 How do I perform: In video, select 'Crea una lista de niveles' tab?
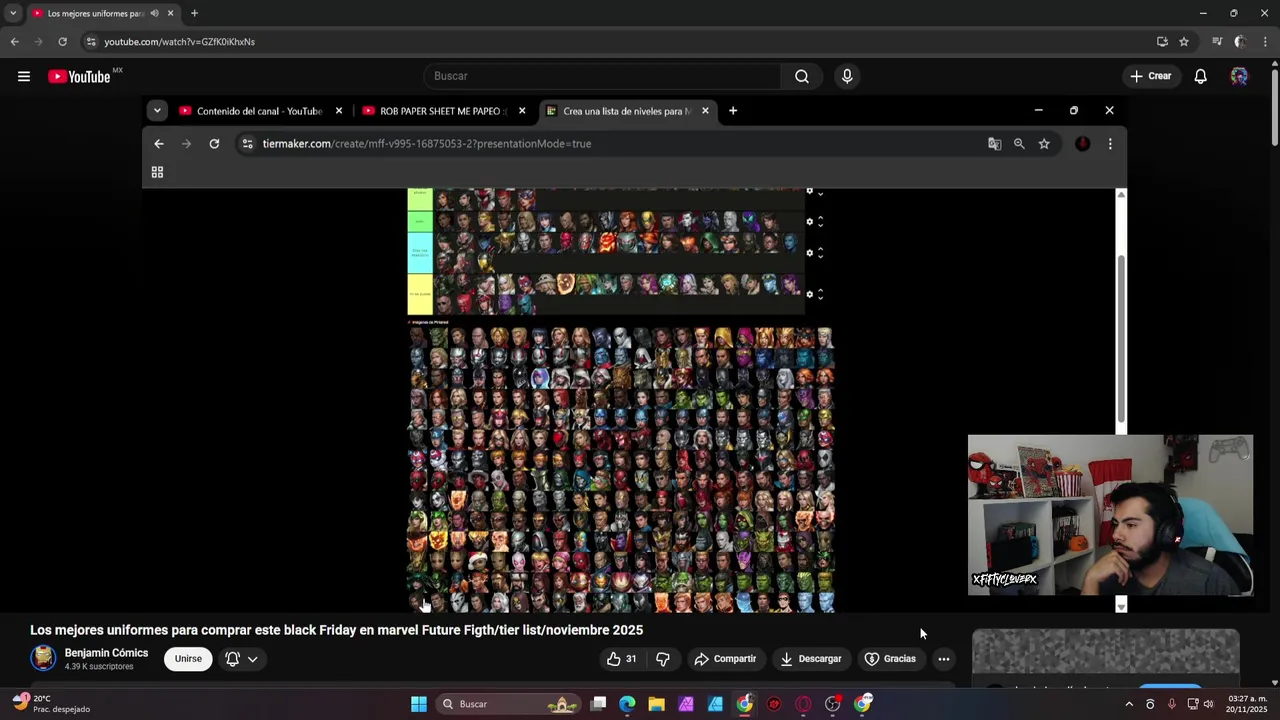[627, 111]
